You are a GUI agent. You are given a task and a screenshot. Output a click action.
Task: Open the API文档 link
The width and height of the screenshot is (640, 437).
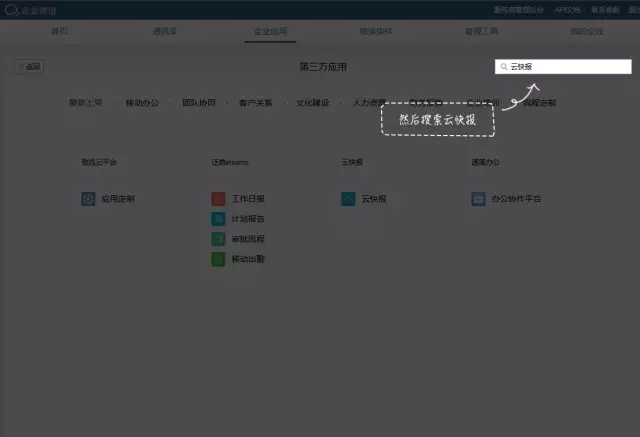tap(568, 8)
